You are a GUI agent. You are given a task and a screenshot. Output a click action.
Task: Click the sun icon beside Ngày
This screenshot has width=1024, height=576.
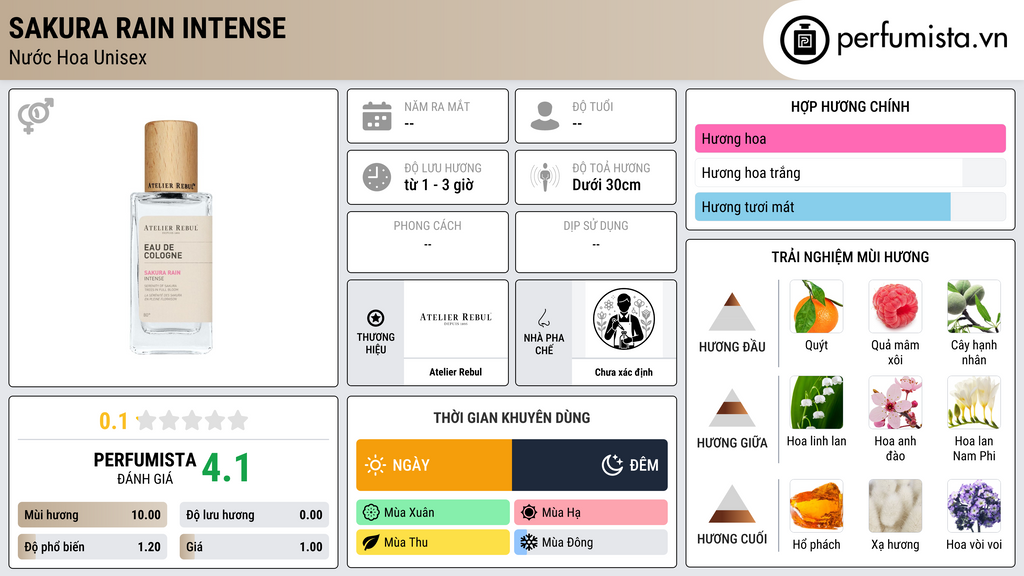[x=376, y=465]
